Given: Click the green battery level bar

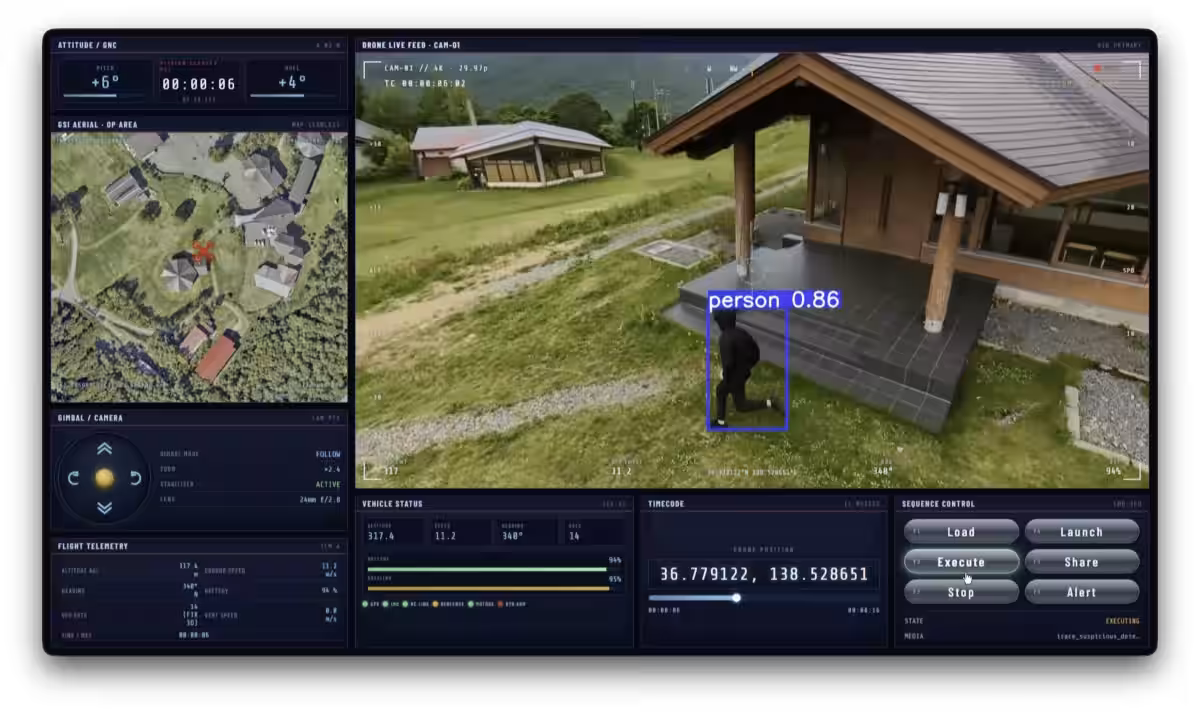Looking at the screenshot, I should (x=487, y=569).
